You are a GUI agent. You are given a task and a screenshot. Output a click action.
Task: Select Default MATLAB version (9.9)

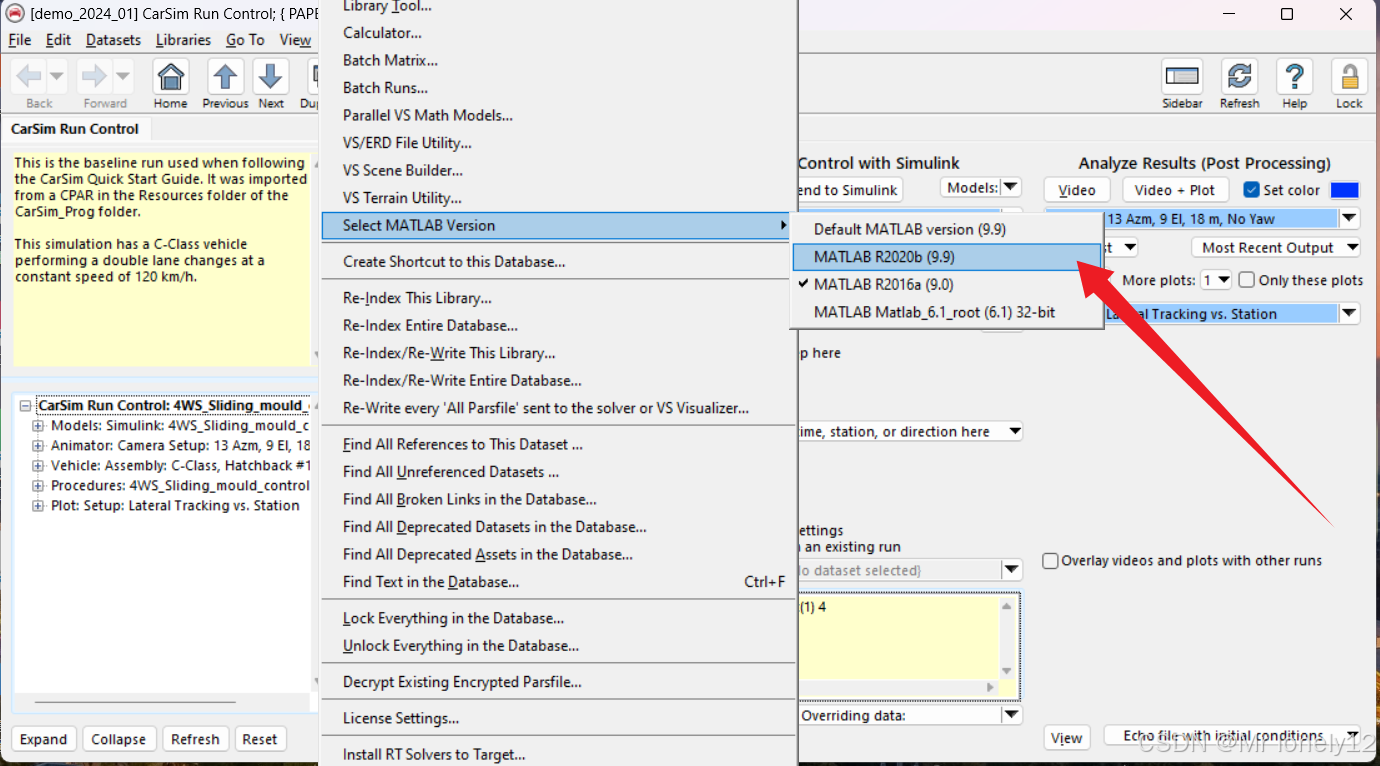tap(947, 229)
